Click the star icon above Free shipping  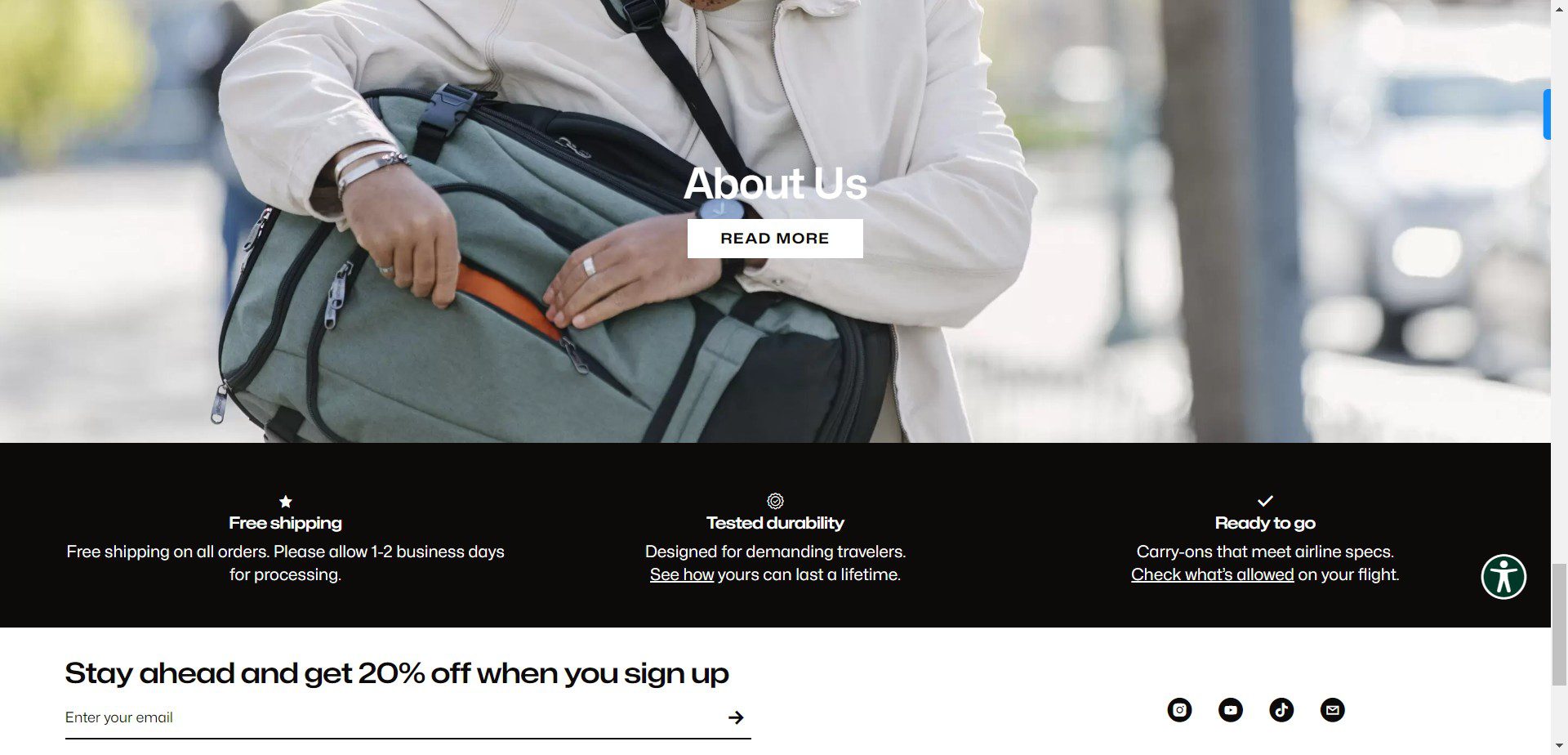[285, 501]
